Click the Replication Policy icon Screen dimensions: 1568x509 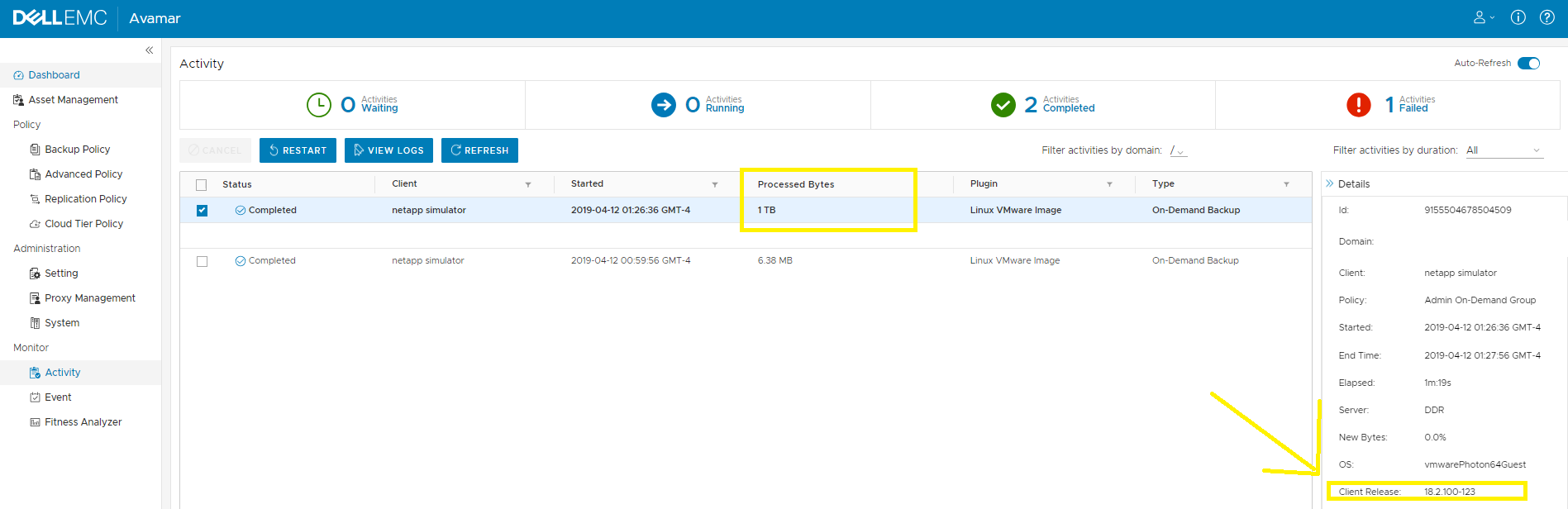35,199
